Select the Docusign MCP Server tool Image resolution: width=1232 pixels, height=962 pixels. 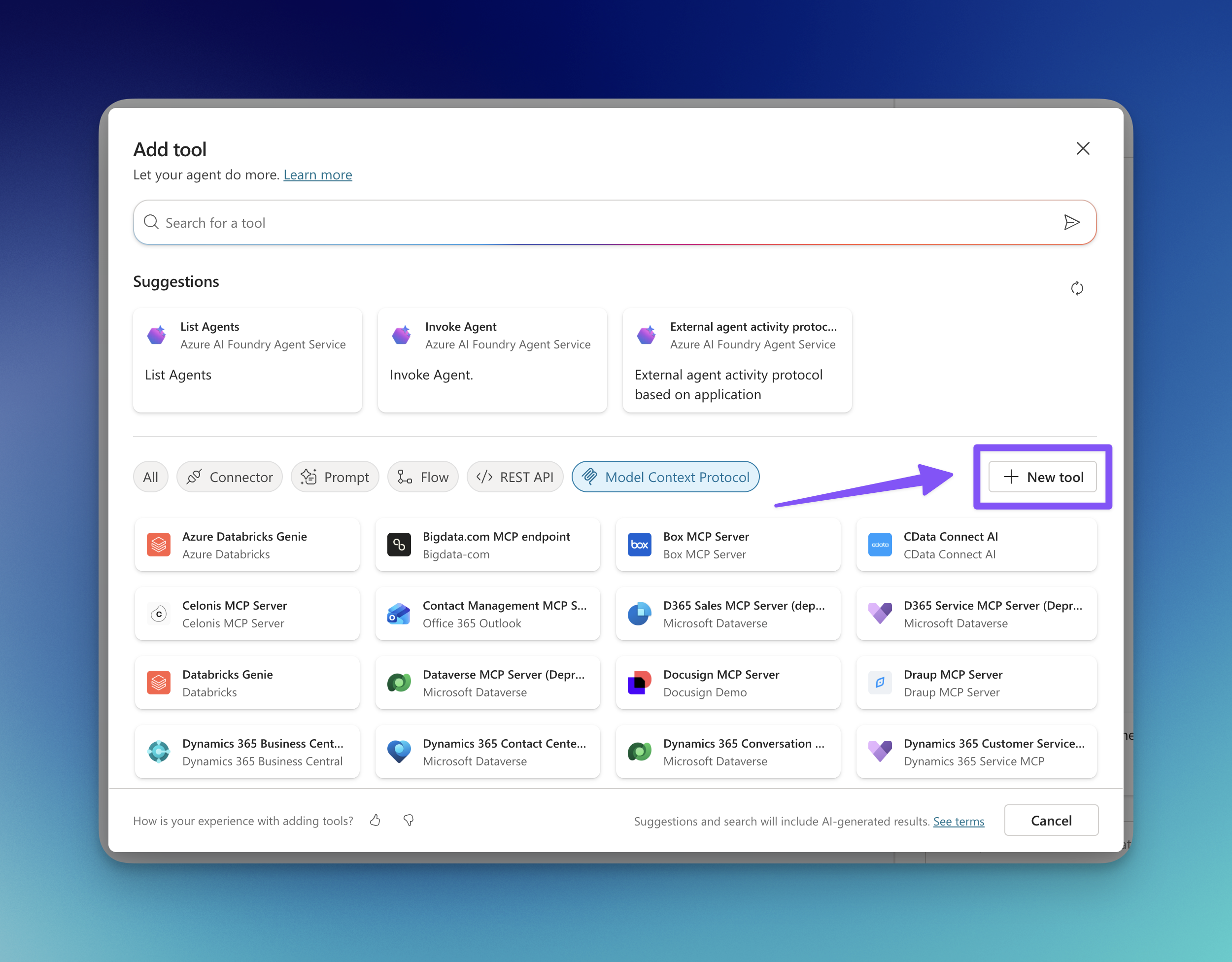point(728,683)
